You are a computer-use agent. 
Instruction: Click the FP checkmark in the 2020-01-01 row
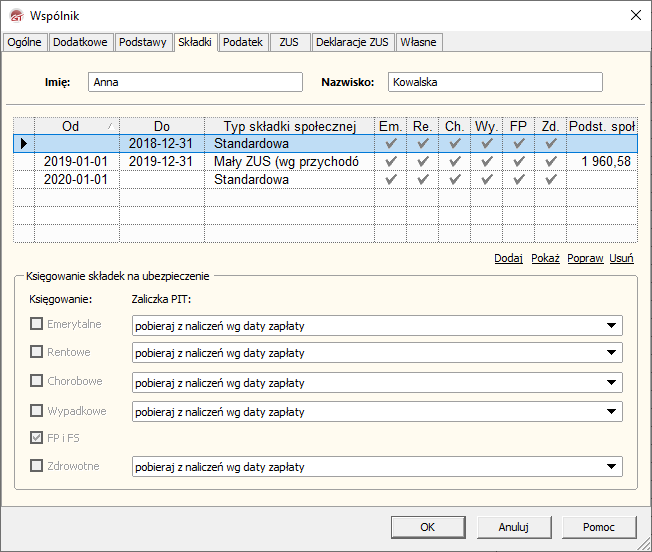518,180
